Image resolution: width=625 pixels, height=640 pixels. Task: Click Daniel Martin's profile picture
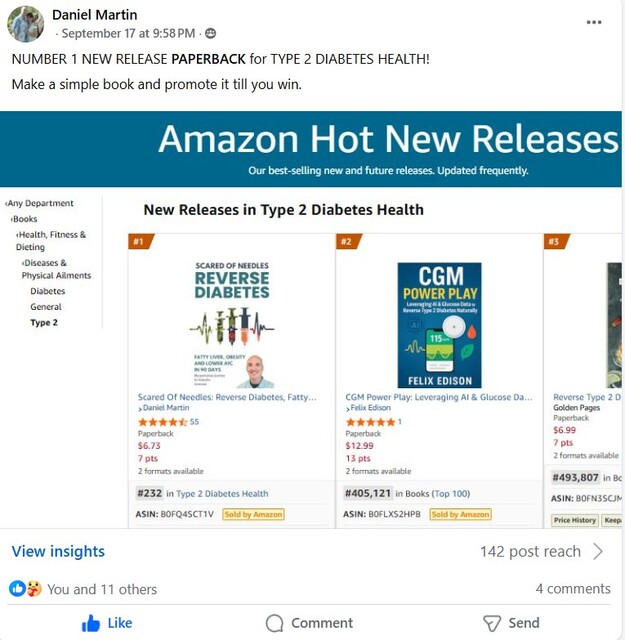point(25,24)
